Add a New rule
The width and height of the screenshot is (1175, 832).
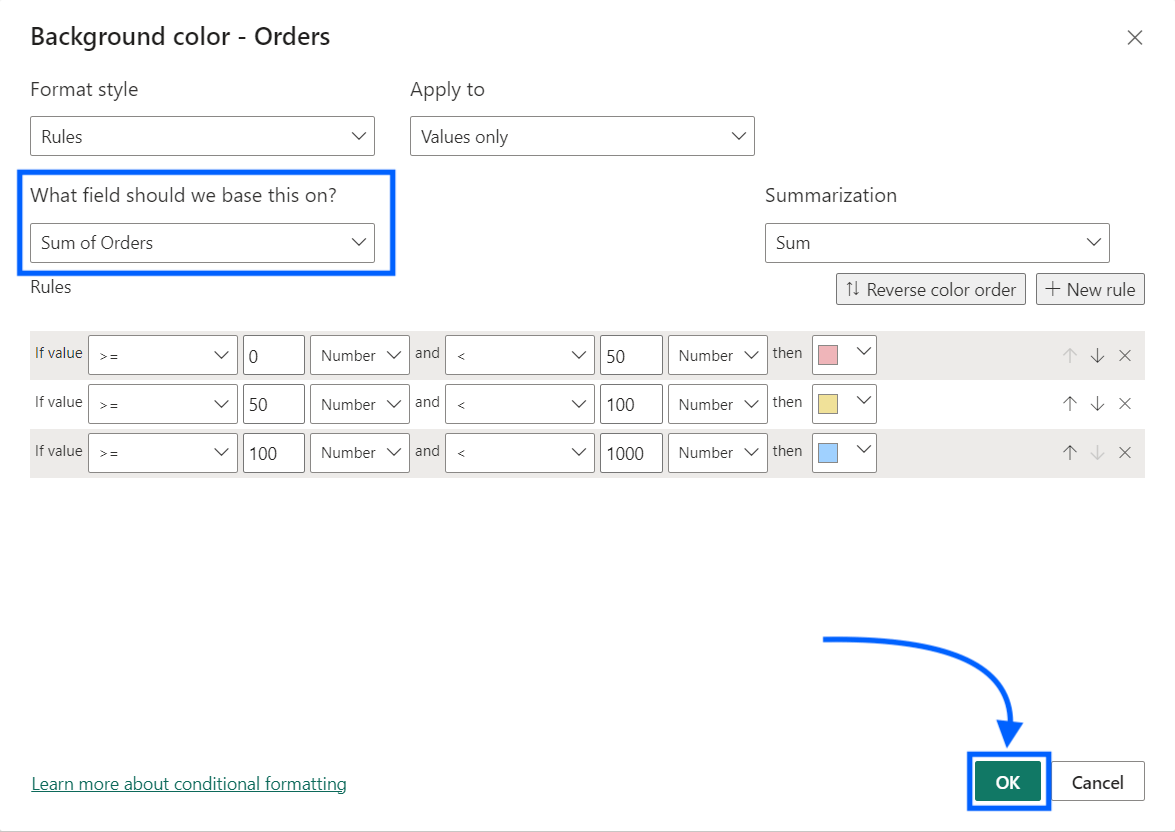(1090, 289)
